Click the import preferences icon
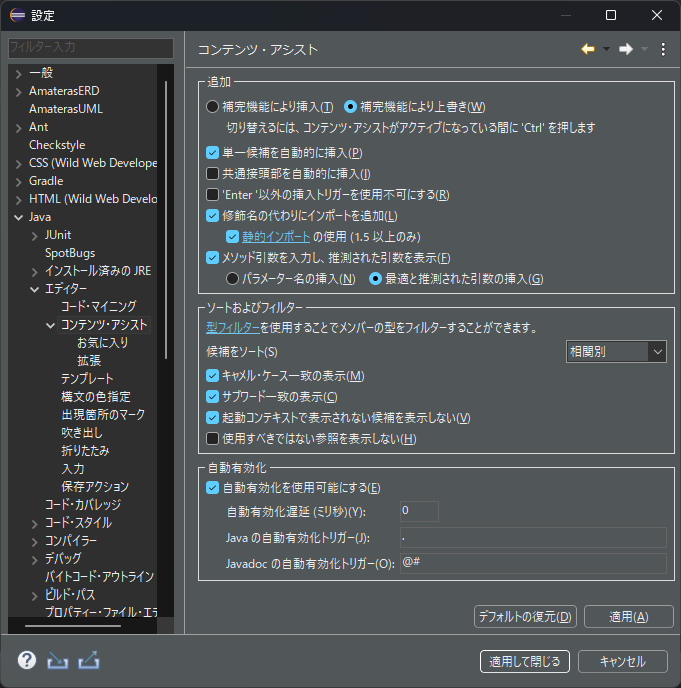 [x=57, y=660]
